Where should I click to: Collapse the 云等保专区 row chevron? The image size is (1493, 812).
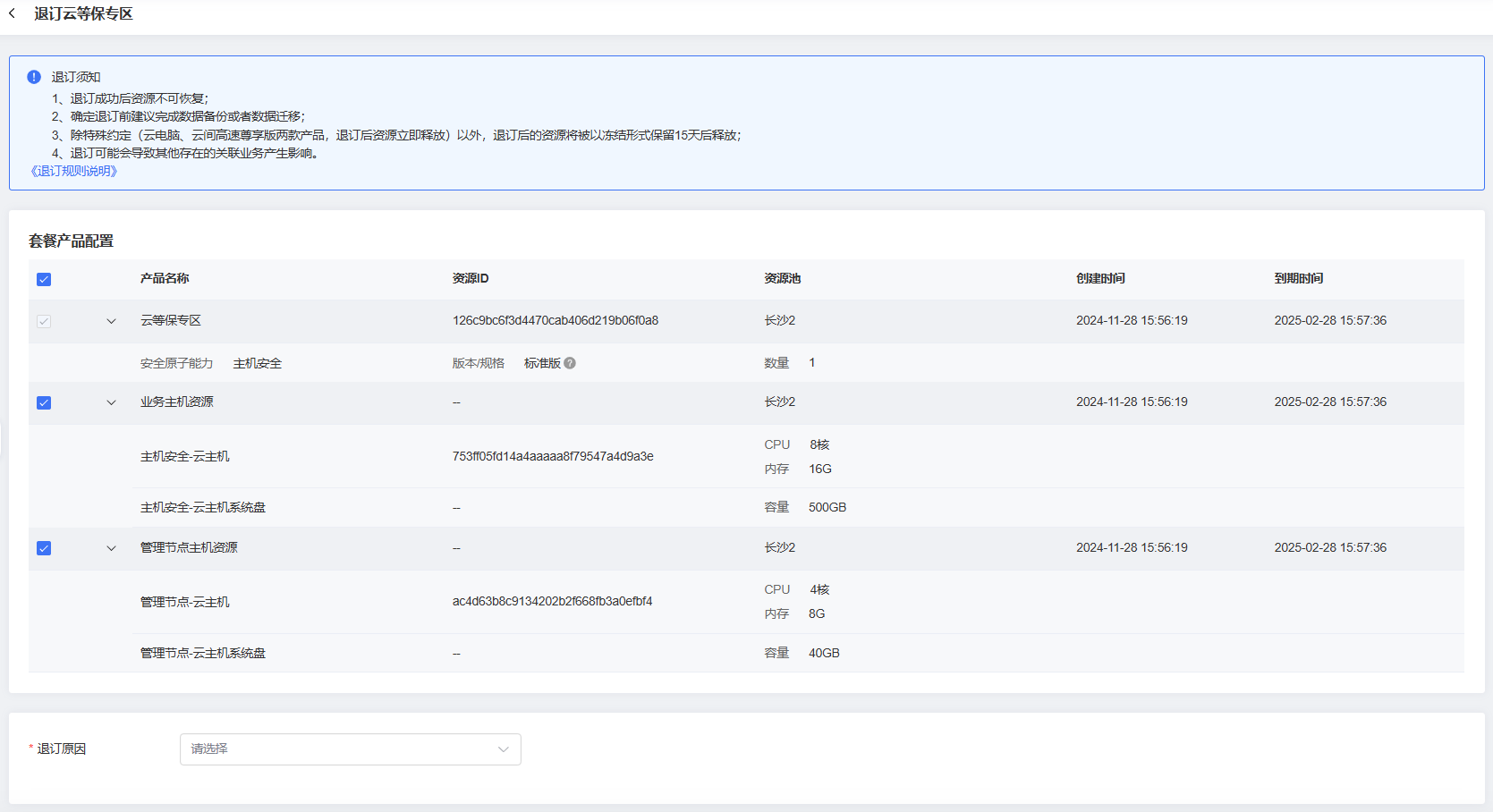pos(112,321)
